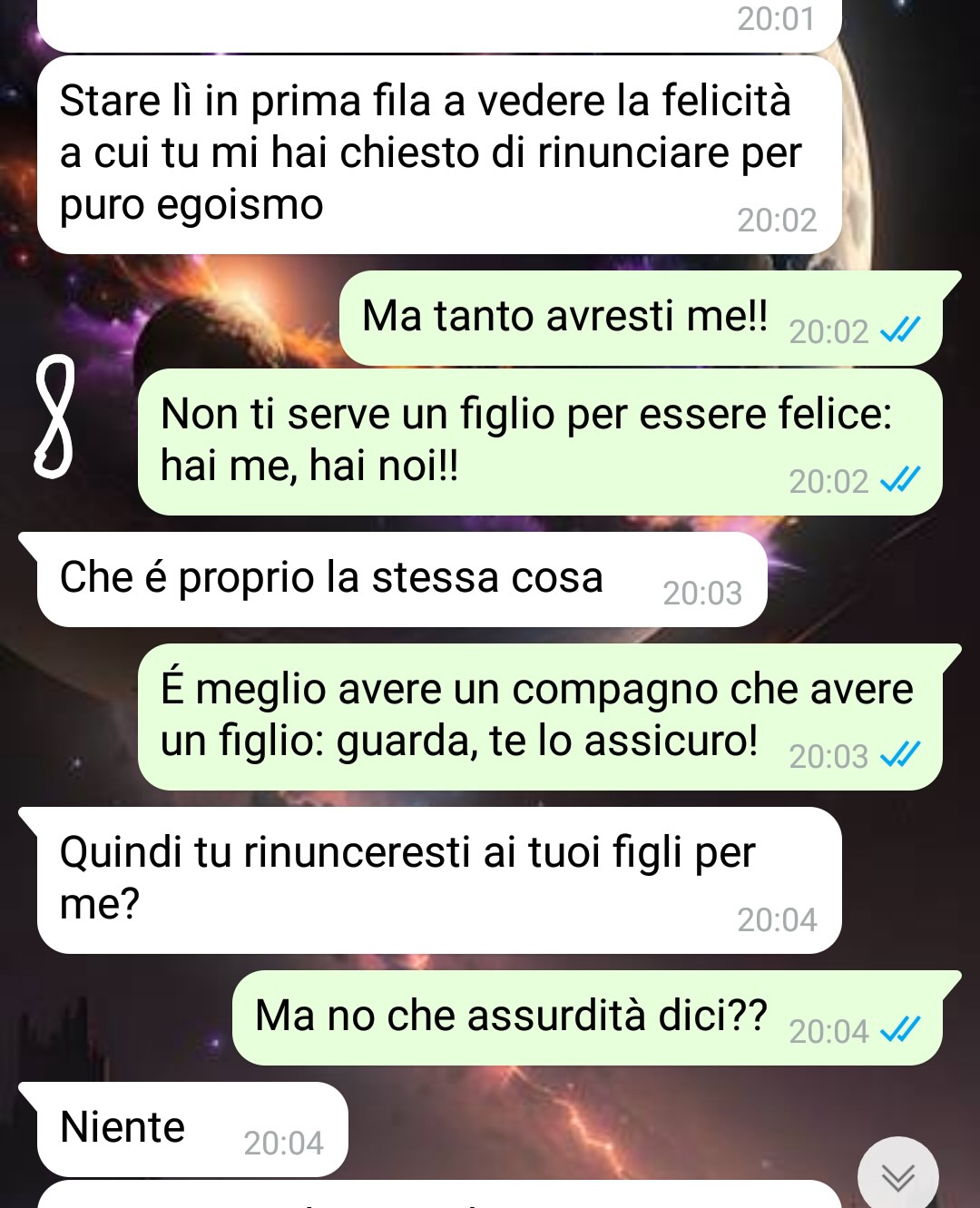Screen dimensions: 980x1208
Task: Click the partial message bubble timestamped 20:01
Action: coord(439,25)
